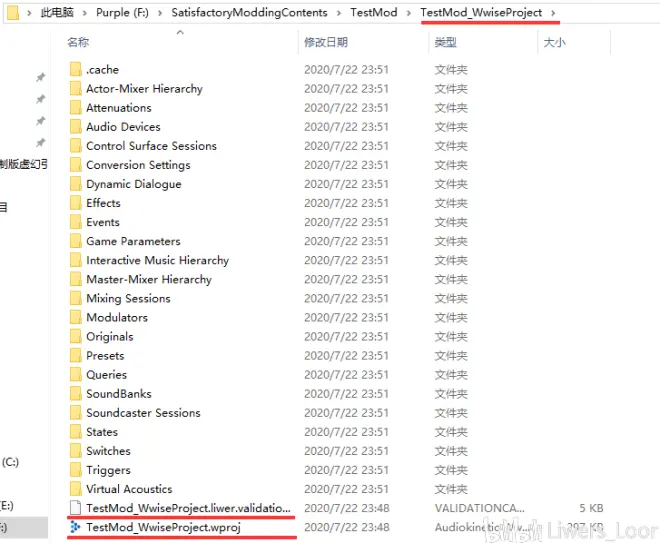Select Interactive Music Hierarchy folder icon
Viewport: 660px width, 543px height.
[76, 260]
